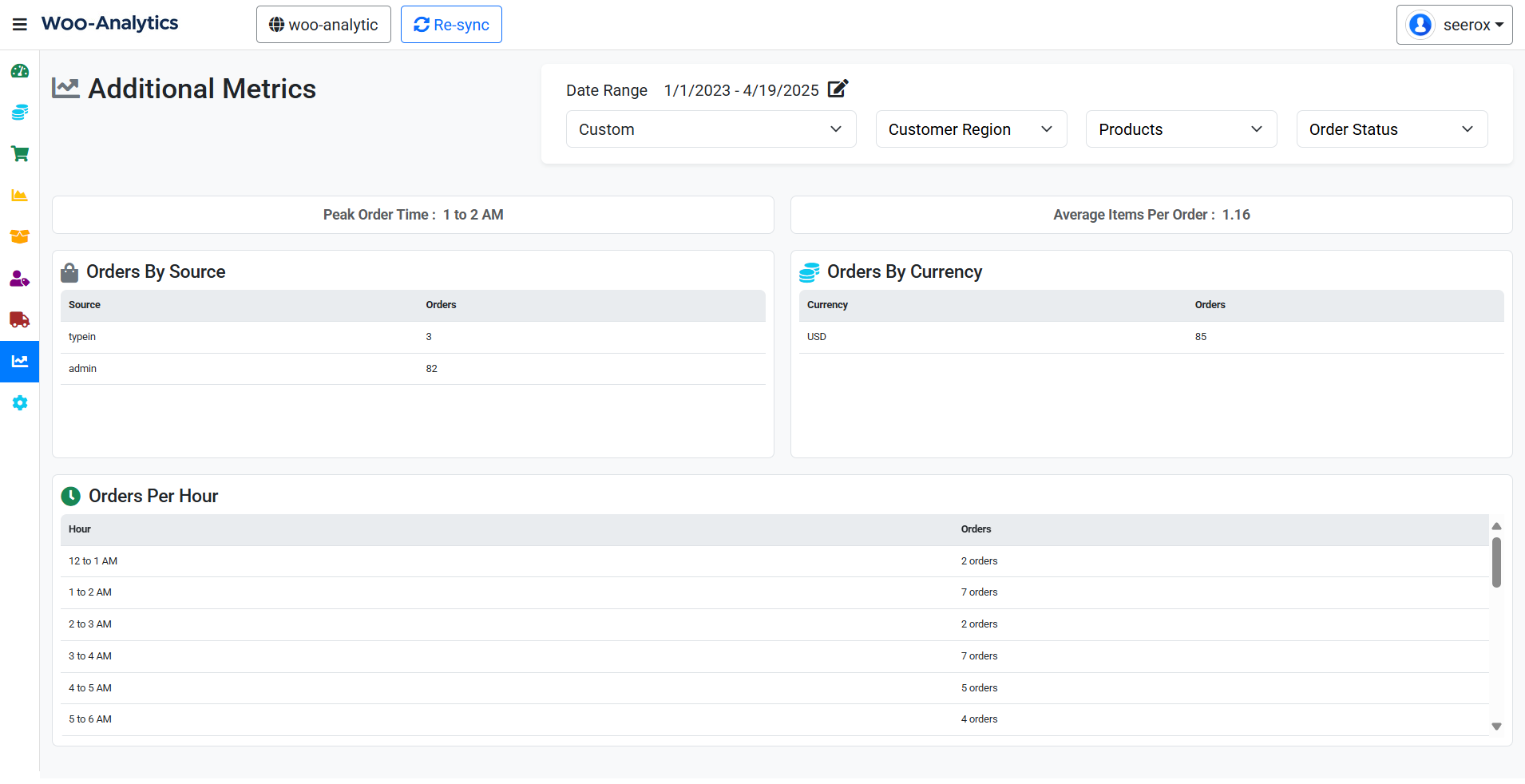1525x784 pixels.
Task: Open the coins stack sidebar icon
Action: [20, 113]
